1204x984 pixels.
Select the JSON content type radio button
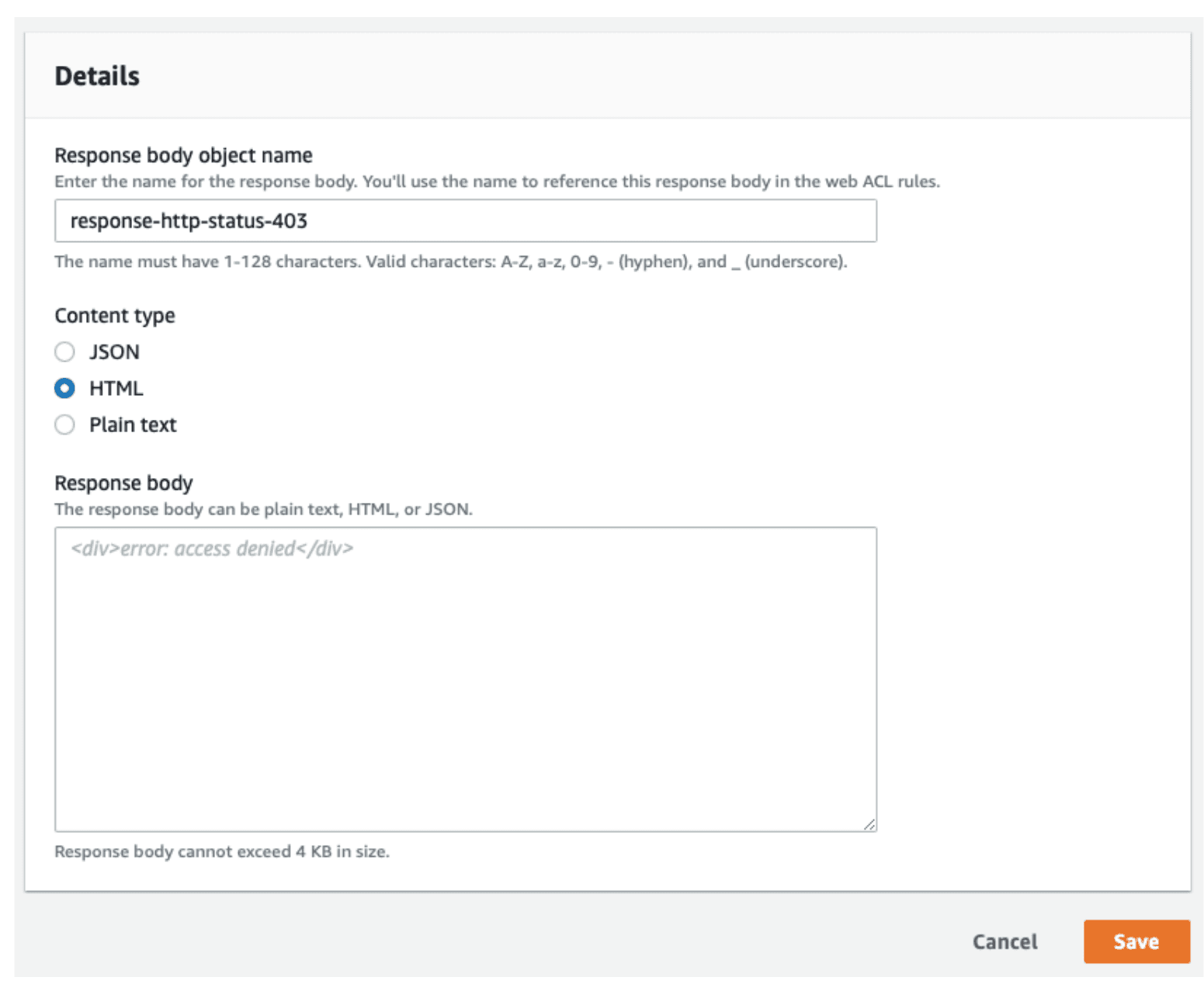[65, 352]
